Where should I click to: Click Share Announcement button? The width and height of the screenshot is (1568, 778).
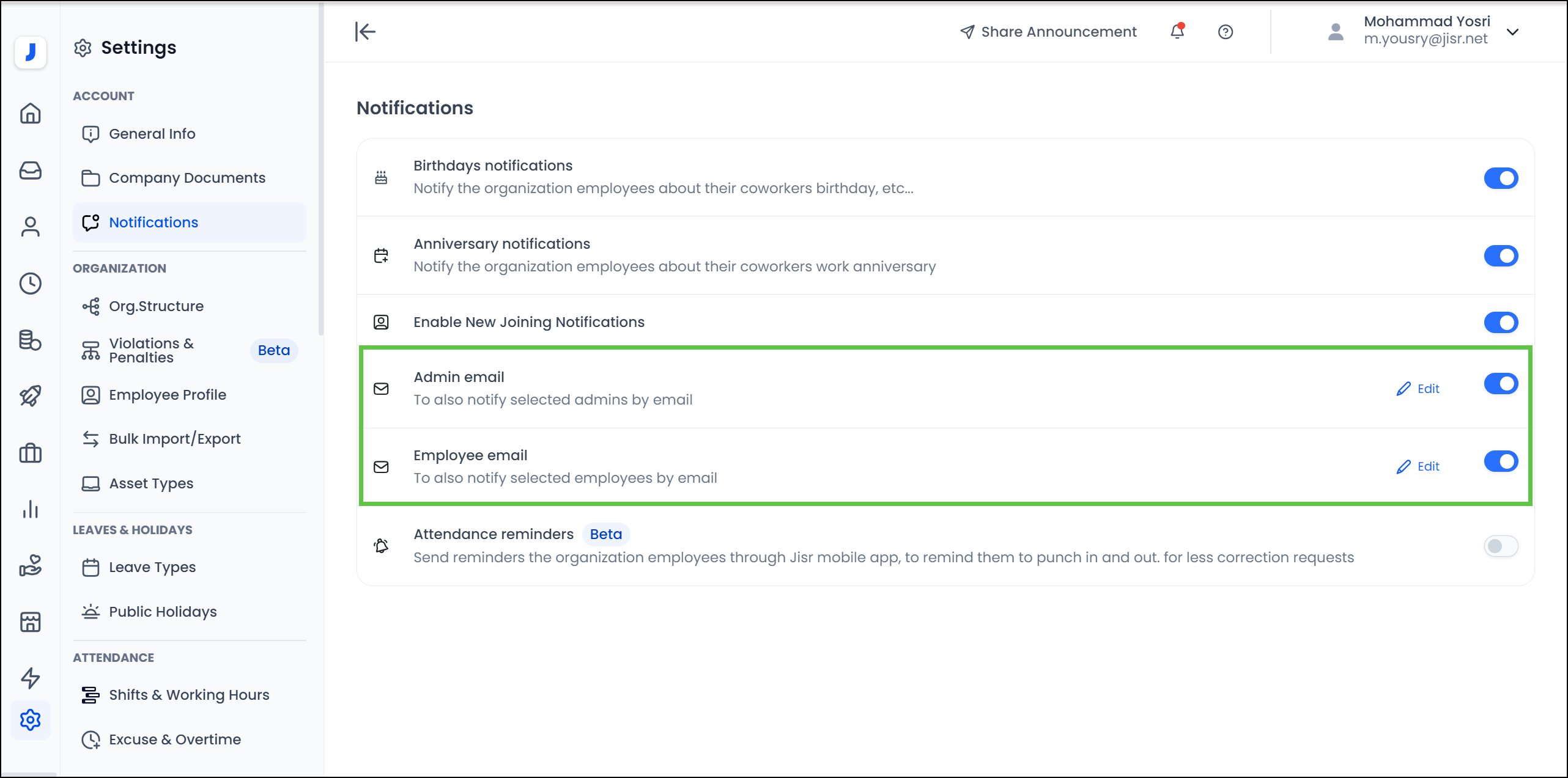(x=1048, y=32)
